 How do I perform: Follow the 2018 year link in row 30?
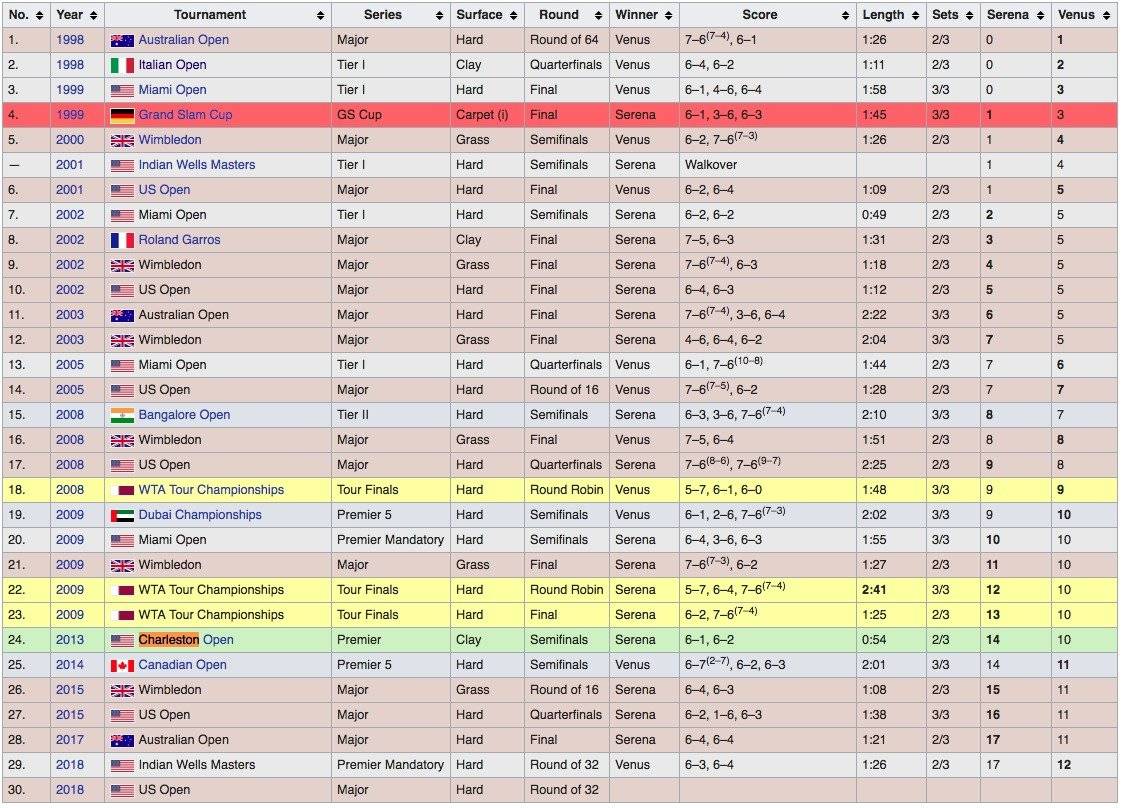tap(70, 790)
